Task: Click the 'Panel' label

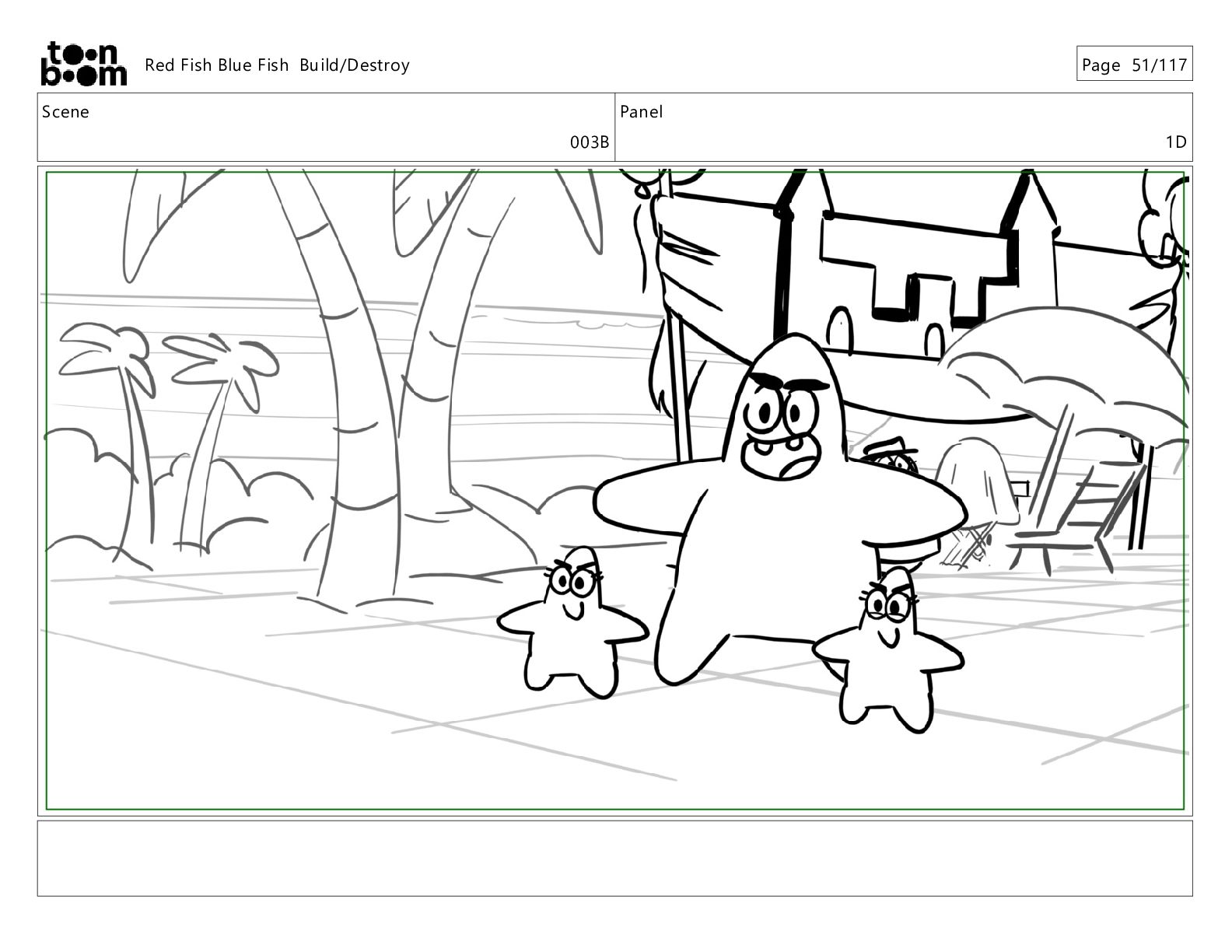Action: click(x=642, y=112)
